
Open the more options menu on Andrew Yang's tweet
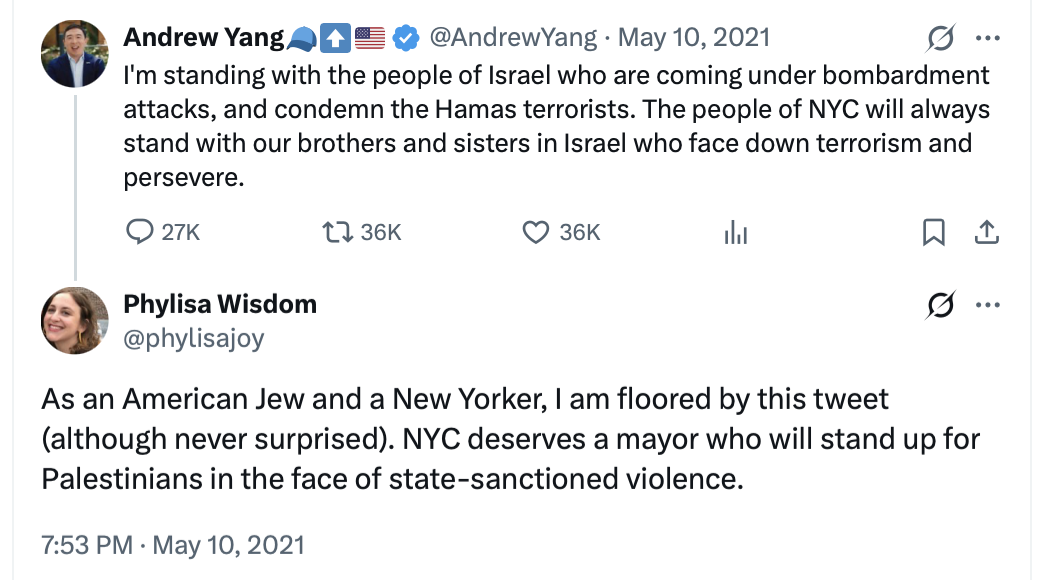tap(988, 39)
